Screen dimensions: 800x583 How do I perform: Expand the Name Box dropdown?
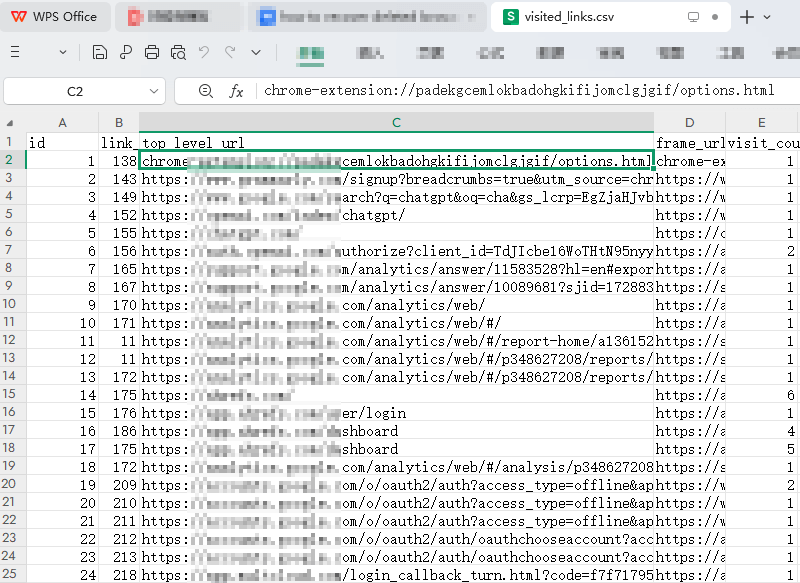pyautogui.click(x=154, y=91)
